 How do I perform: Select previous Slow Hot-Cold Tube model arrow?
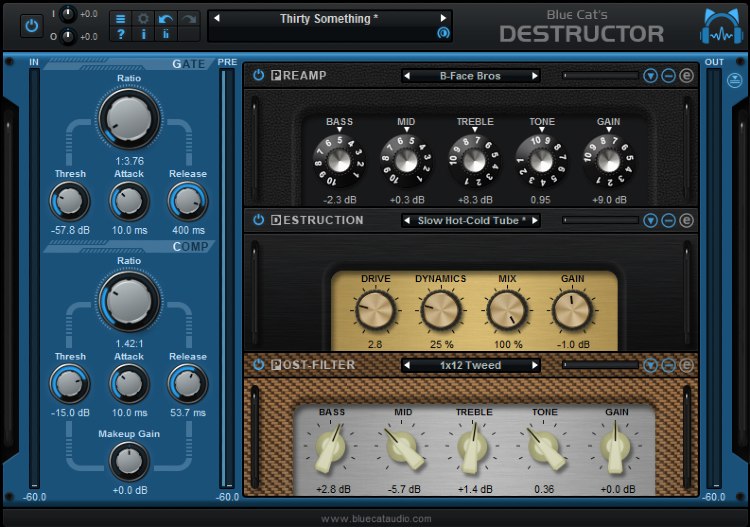(407, 220)
